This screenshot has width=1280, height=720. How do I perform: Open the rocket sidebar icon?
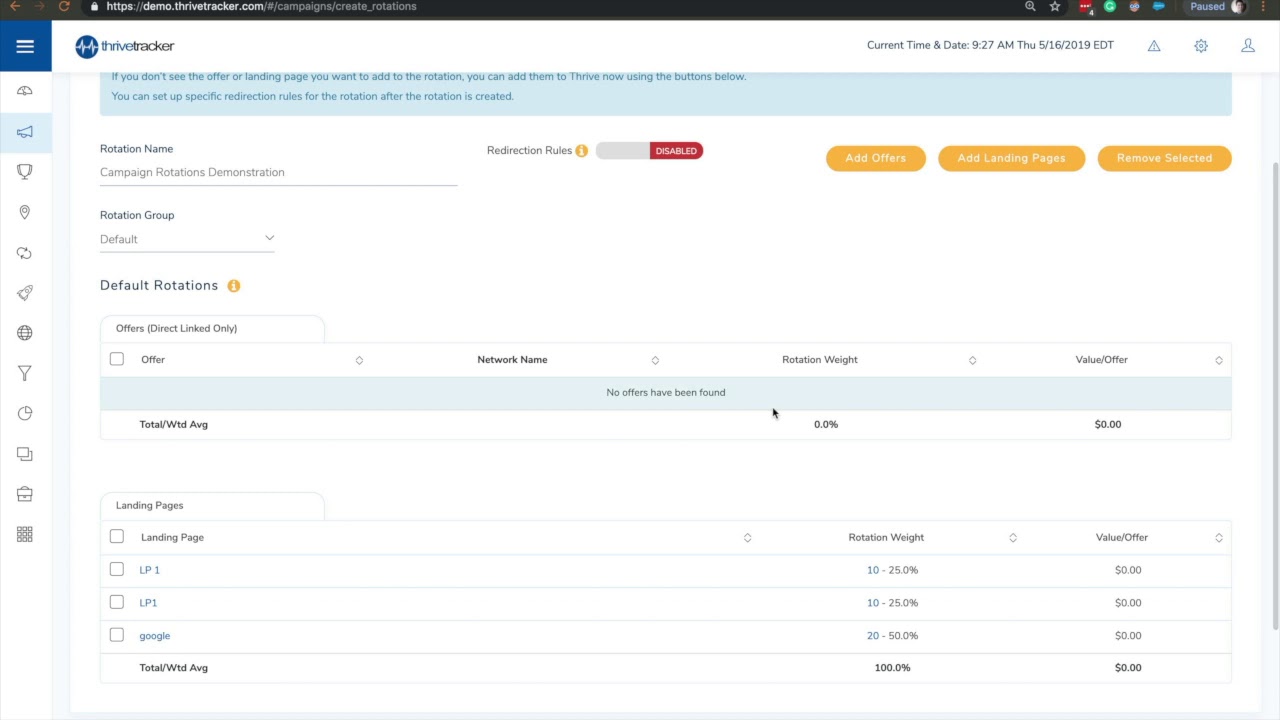point(25,293)
